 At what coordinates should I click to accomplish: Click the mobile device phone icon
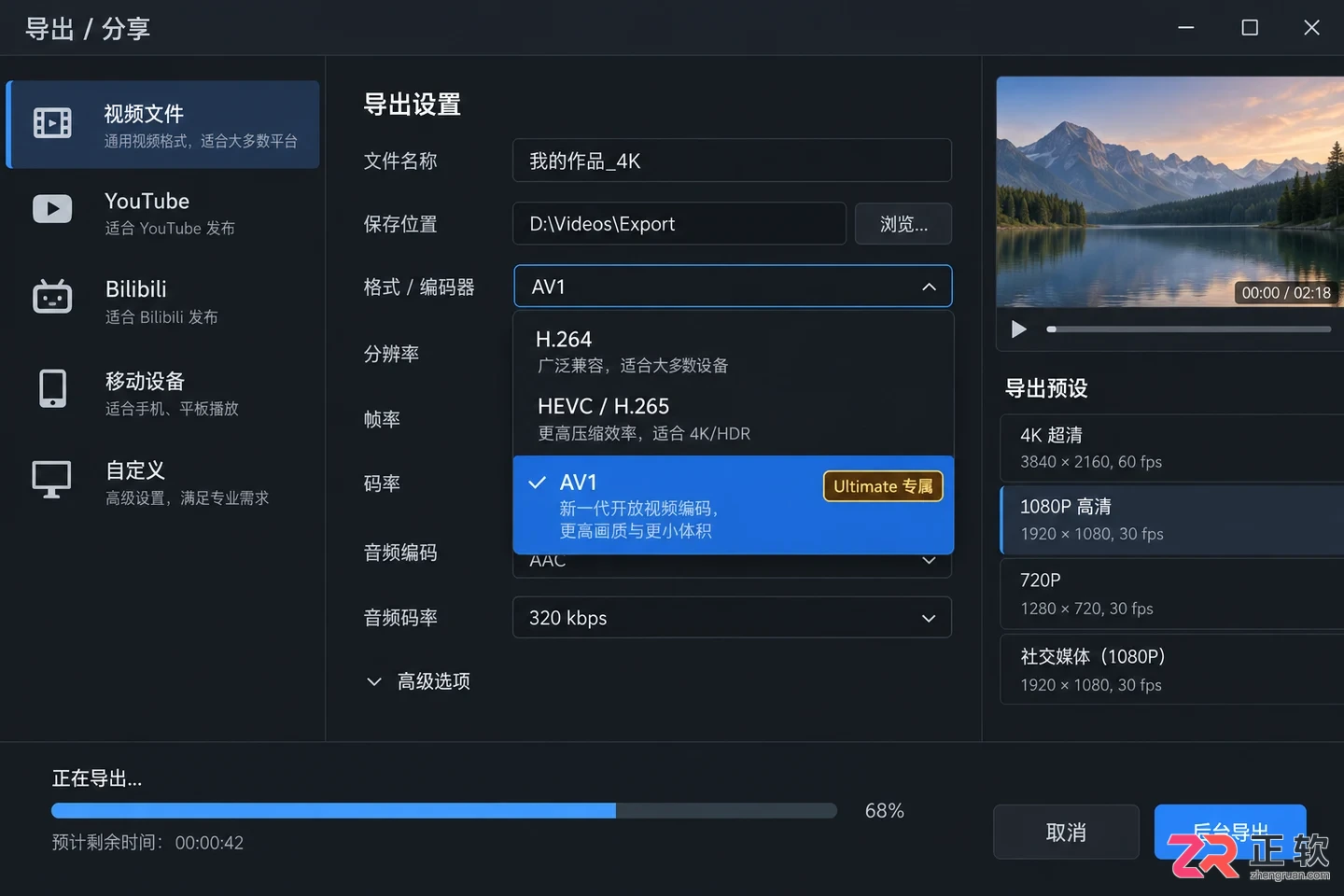52,388
